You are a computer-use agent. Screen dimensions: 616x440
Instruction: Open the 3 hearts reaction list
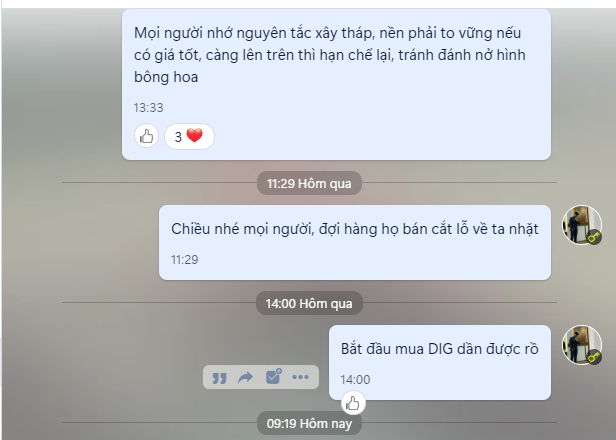[189, 136]
